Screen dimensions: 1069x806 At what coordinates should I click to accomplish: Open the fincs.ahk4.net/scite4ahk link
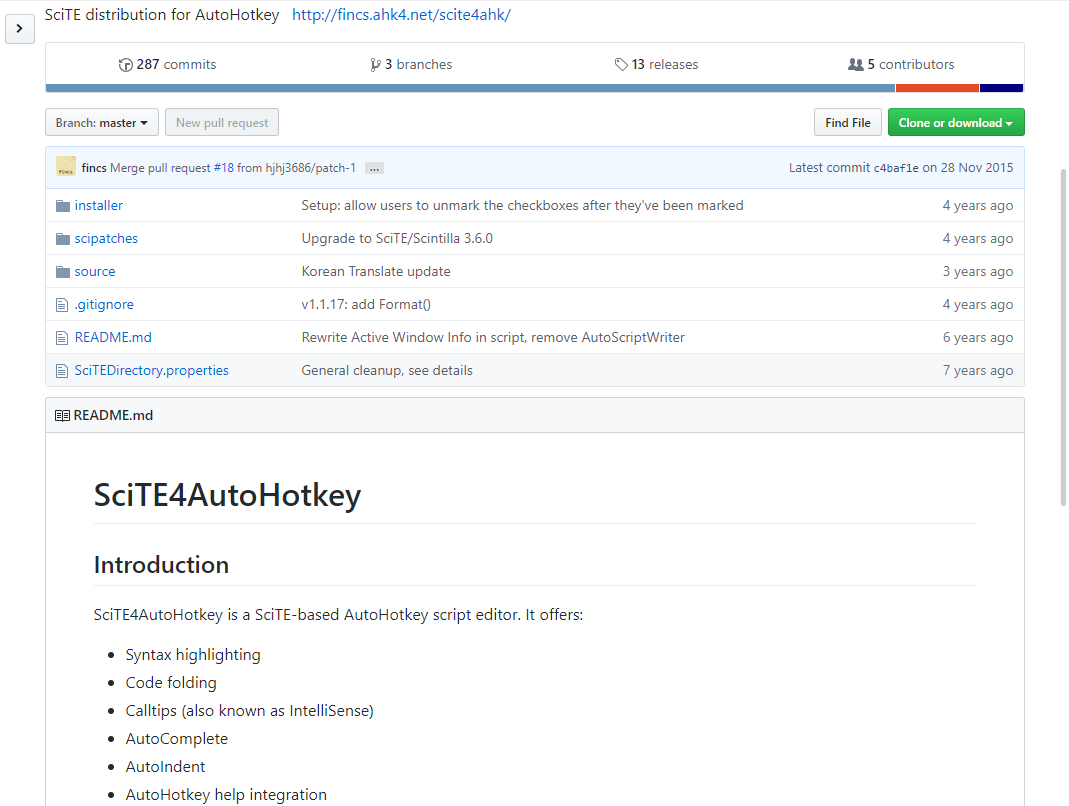[401, 15]
